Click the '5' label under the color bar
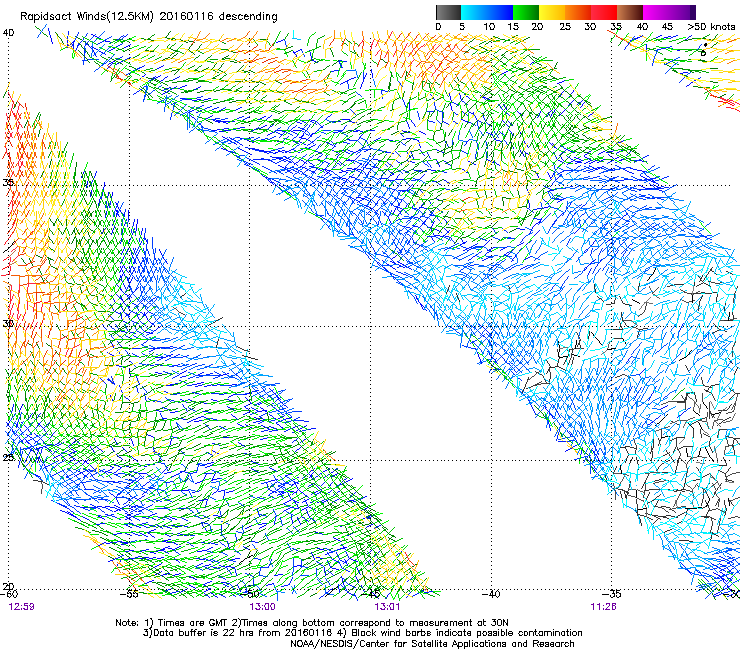Image resolution: width=740 pixels, height=650 pixels. coord(462,27)
